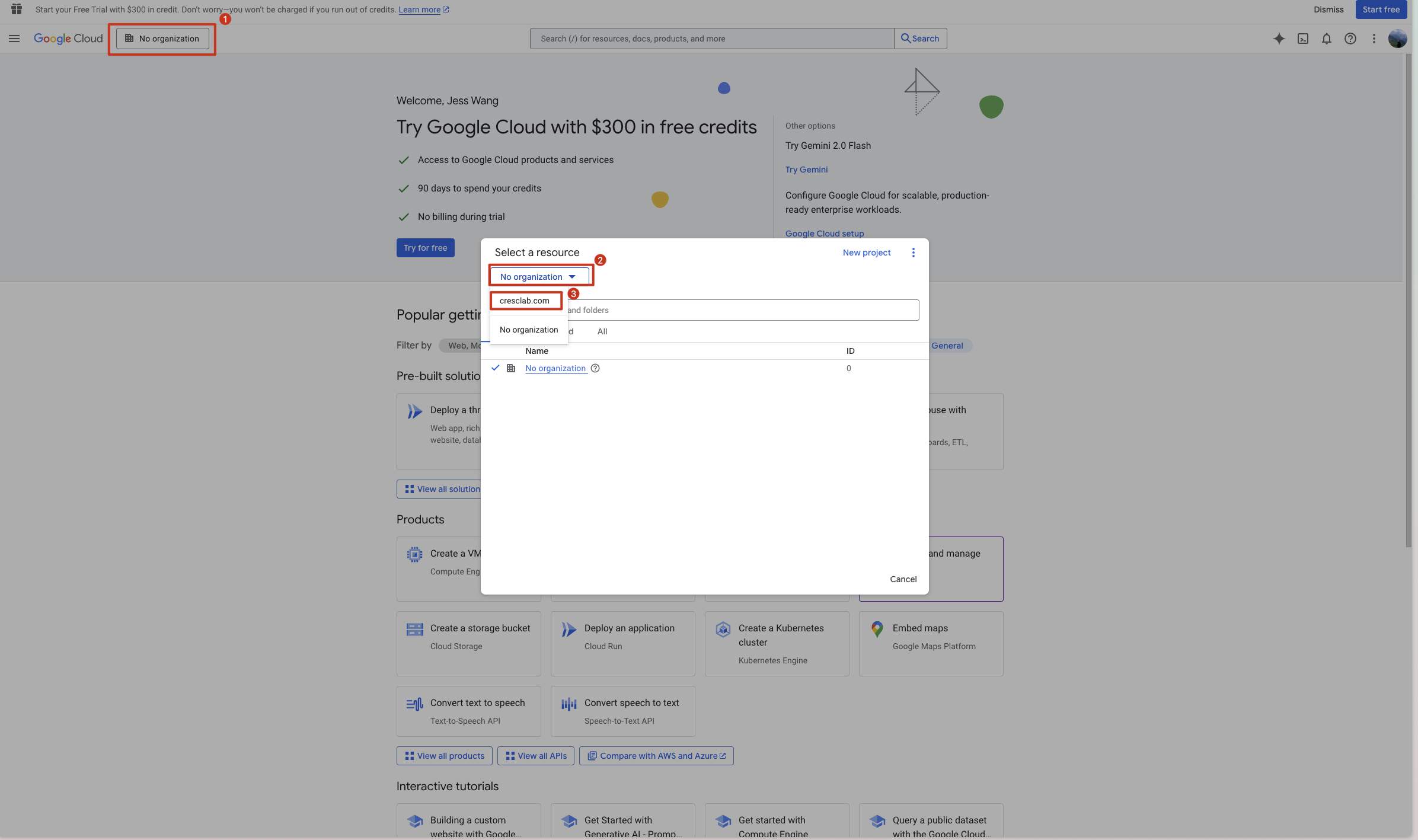Open the No organization project picker

162,39
